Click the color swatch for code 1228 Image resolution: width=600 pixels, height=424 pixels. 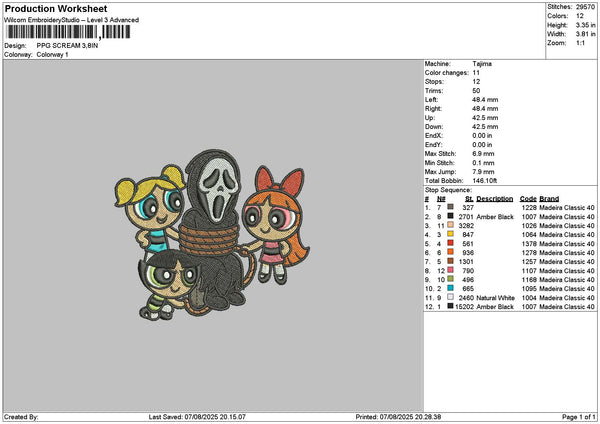click(x=450, y=207)
